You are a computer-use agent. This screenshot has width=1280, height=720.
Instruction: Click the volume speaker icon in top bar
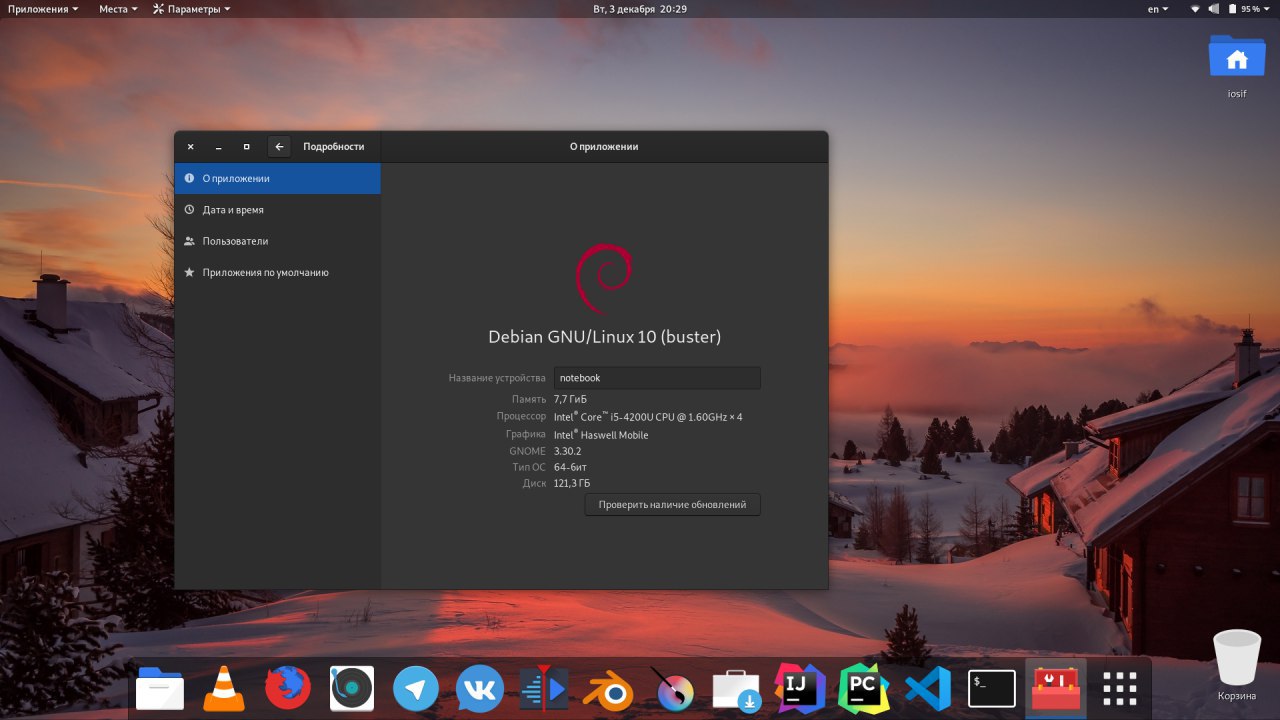[x=1214, y=9]
